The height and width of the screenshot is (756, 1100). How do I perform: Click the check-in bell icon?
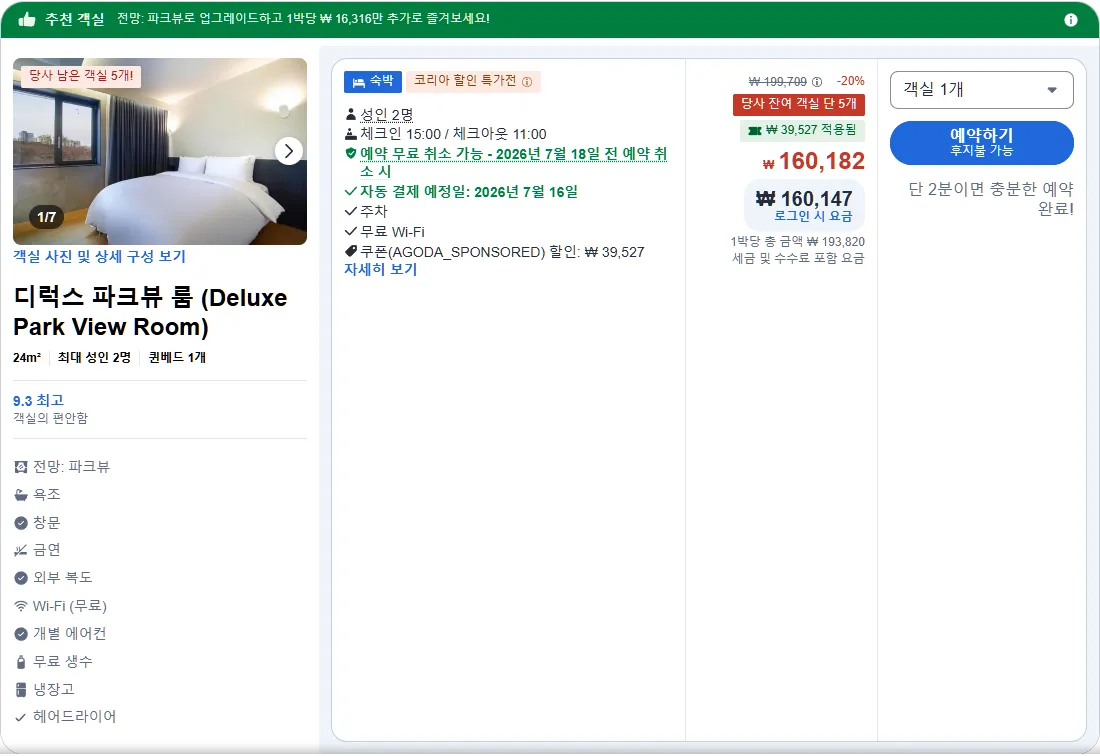351,133
